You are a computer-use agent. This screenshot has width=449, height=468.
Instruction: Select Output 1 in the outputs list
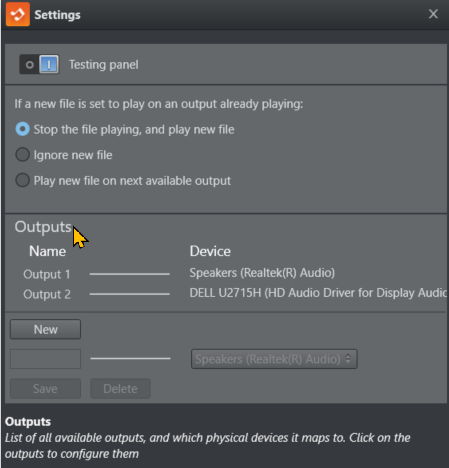pos(47,274)
